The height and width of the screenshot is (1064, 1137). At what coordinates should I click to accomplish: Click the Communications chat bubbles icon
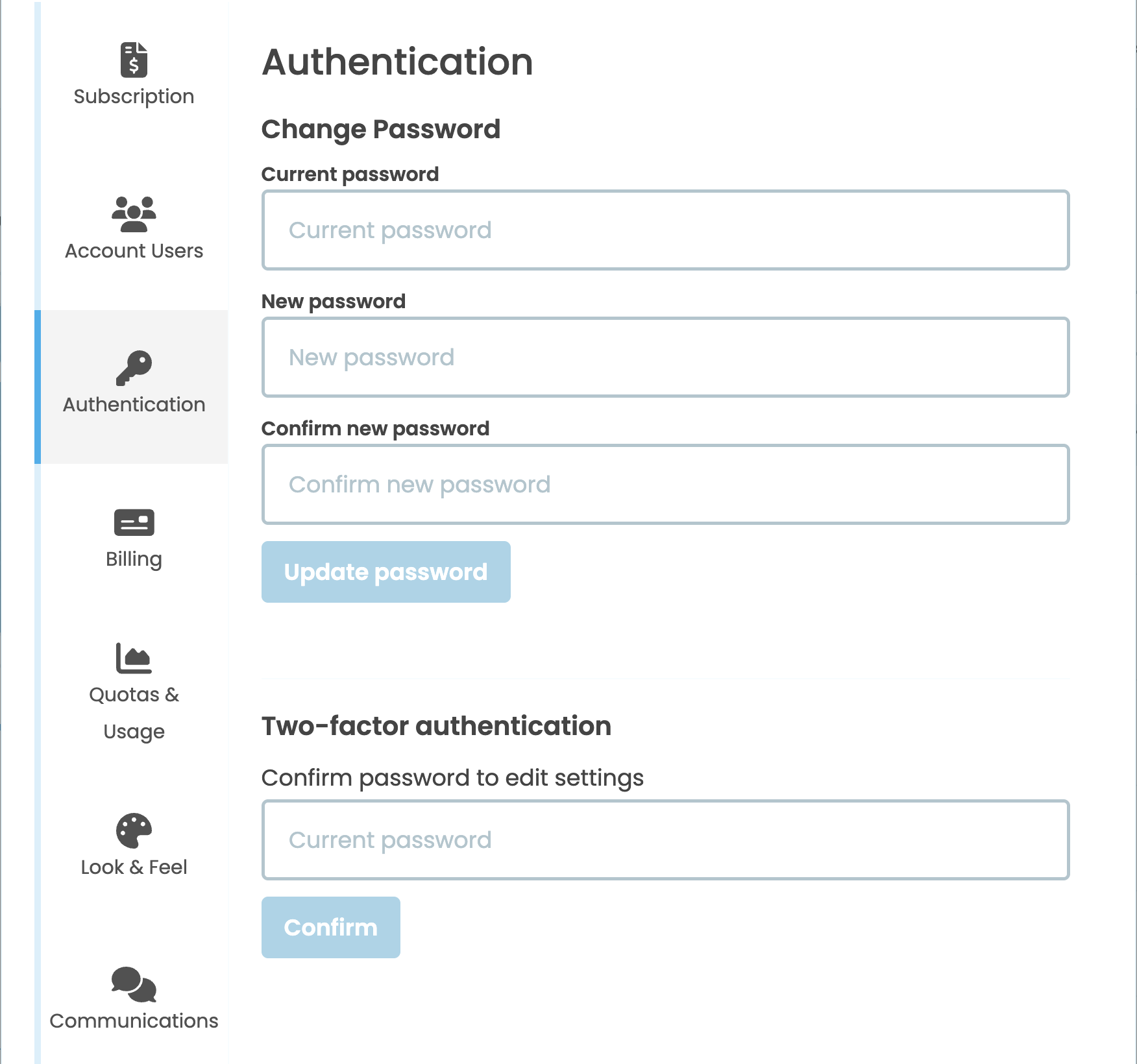(x=134, y=985)
